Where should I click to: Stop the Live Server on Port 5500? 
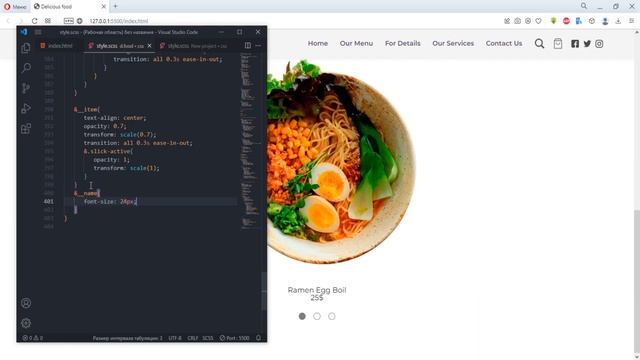pos(234,338)
